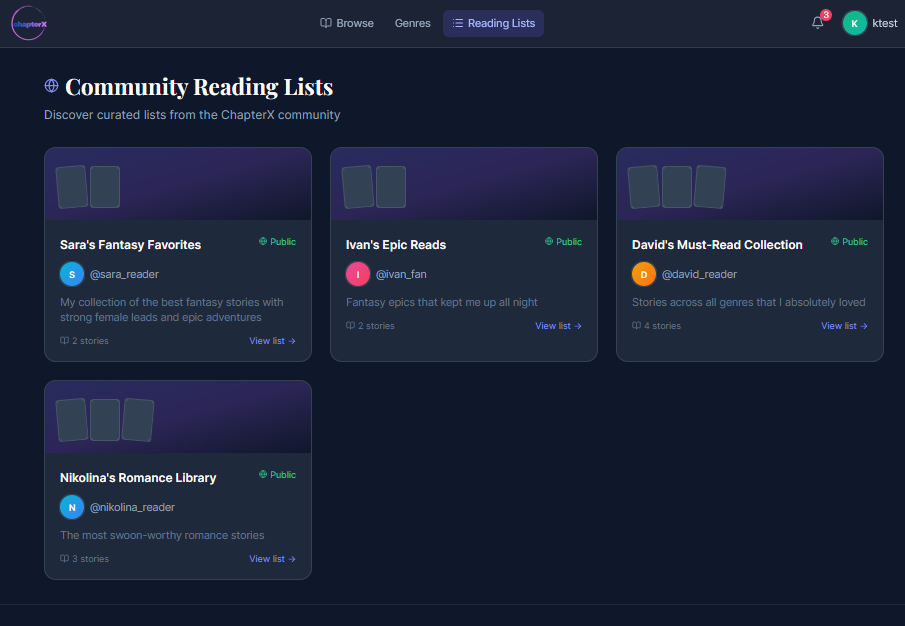Image resolution: width=905 pixels, height=626 pixels.
Task: Open the Nikolina's Romance Library title
Action: tap(138, 478)
